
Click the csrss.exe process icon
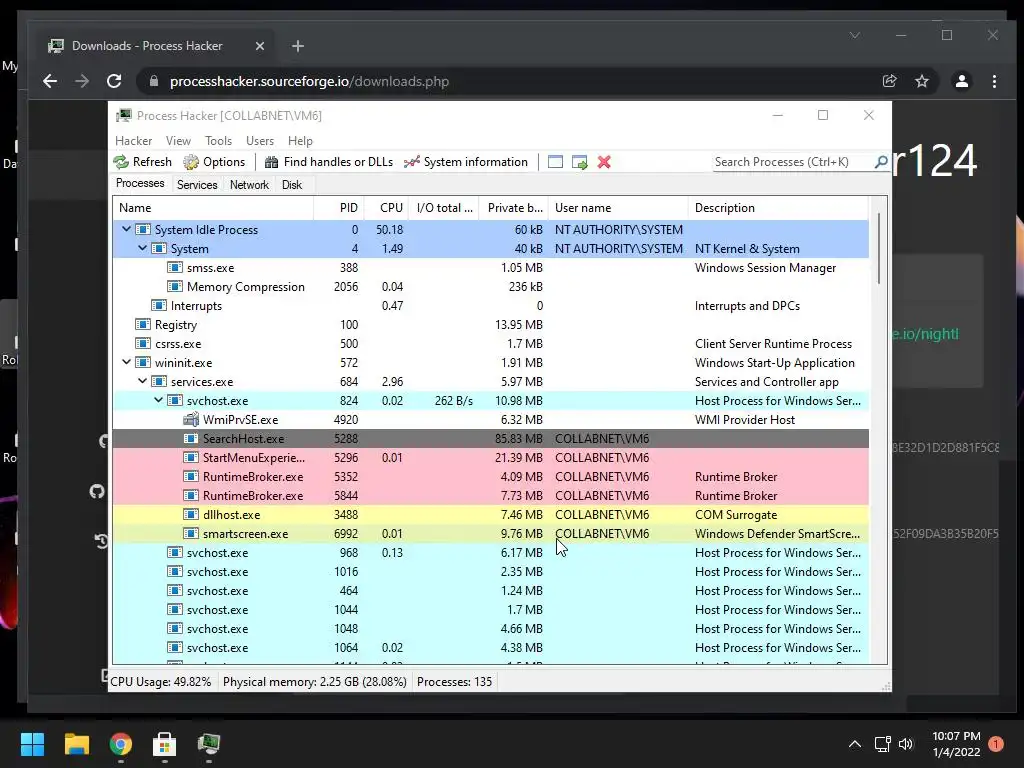(x=142, y=344)
